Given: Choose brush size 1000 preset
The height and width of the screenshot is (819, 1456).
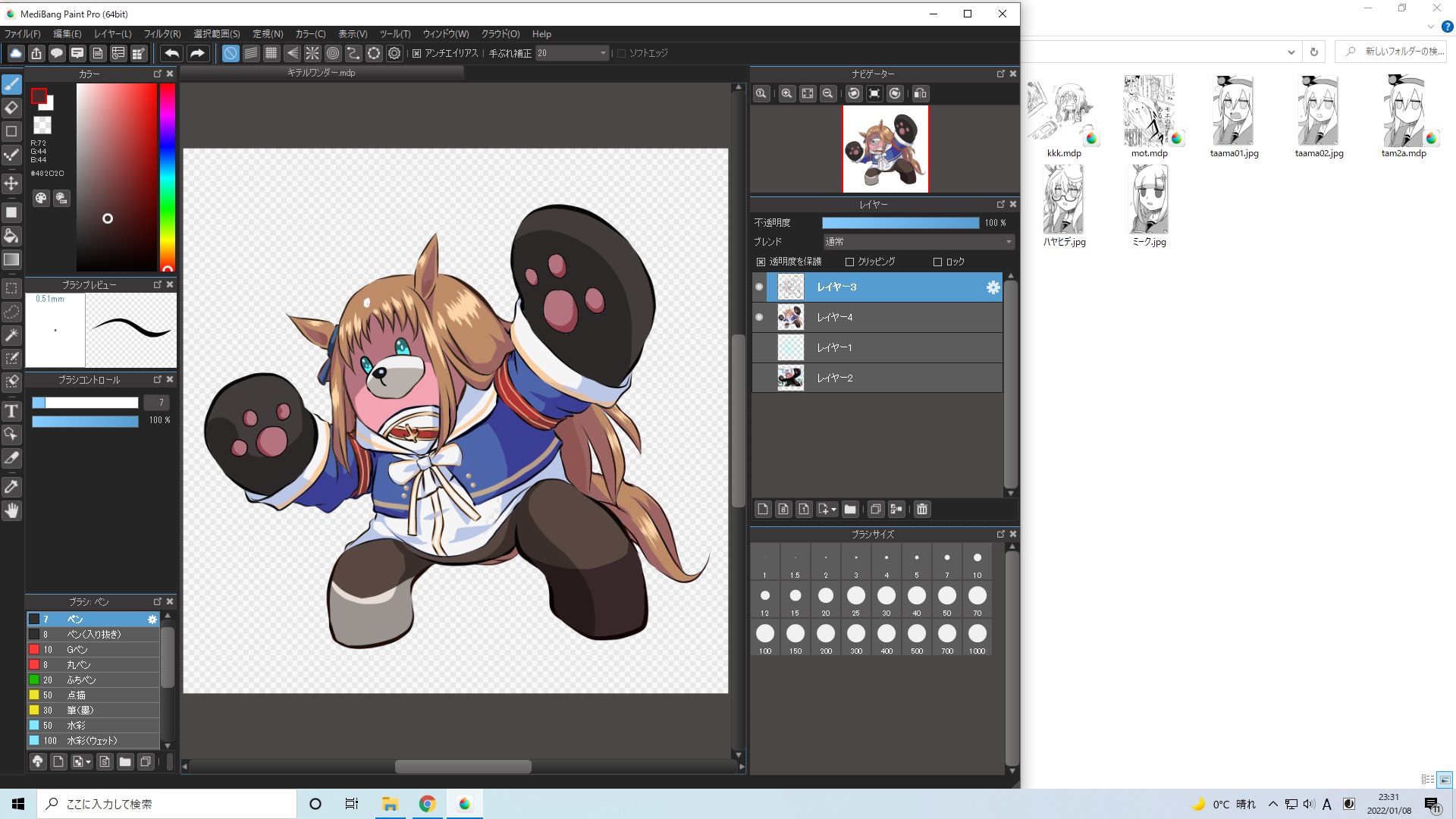Looking at the screenshot, I should [x=977, y=638].
